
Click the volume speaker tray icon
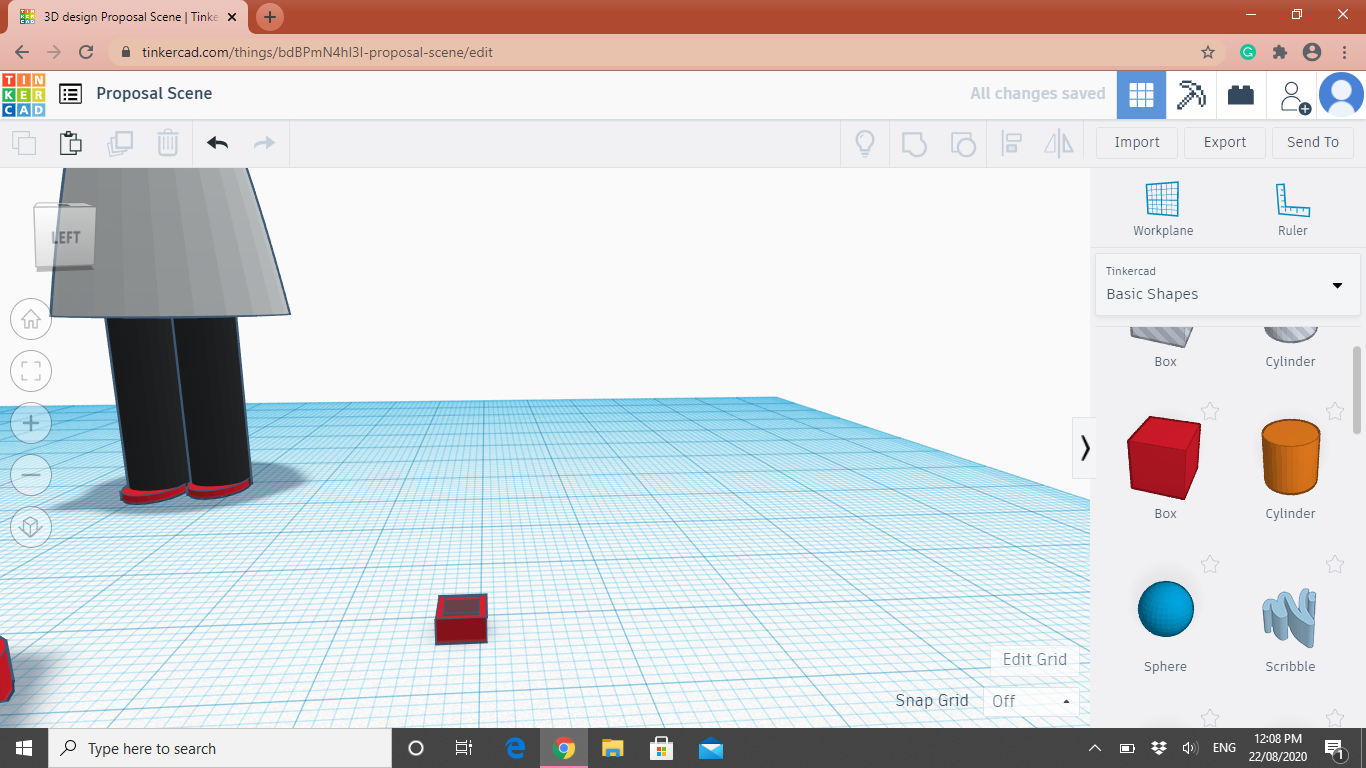click(1190, 748)
